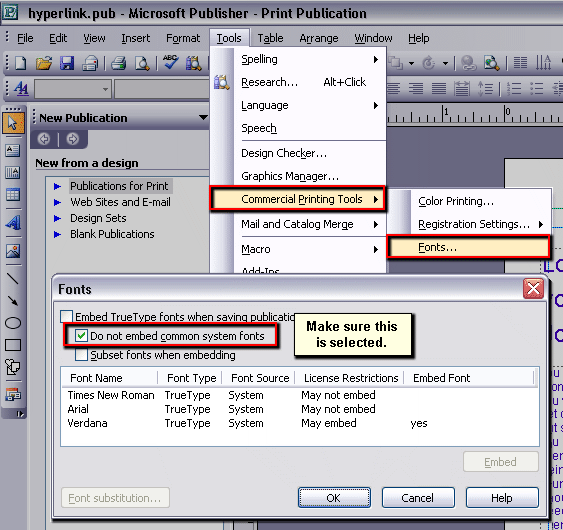
Task: Click the Columns toolbar icon
Action: 520,63
